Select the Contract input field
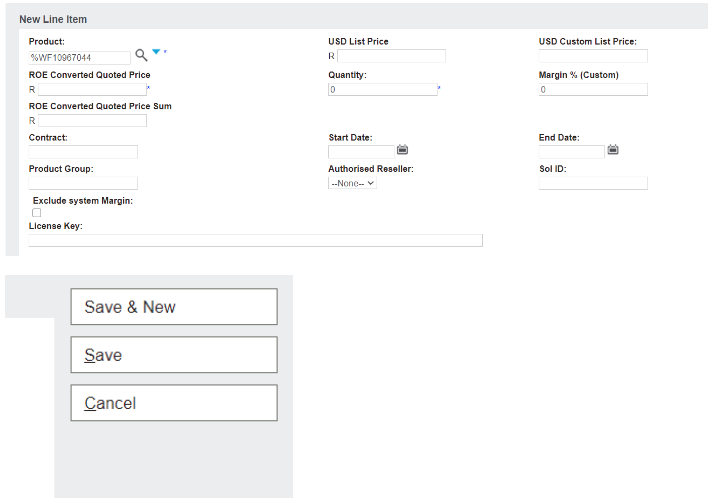The width and height of the screenshot is (708, 498). (x=83, y=152)
